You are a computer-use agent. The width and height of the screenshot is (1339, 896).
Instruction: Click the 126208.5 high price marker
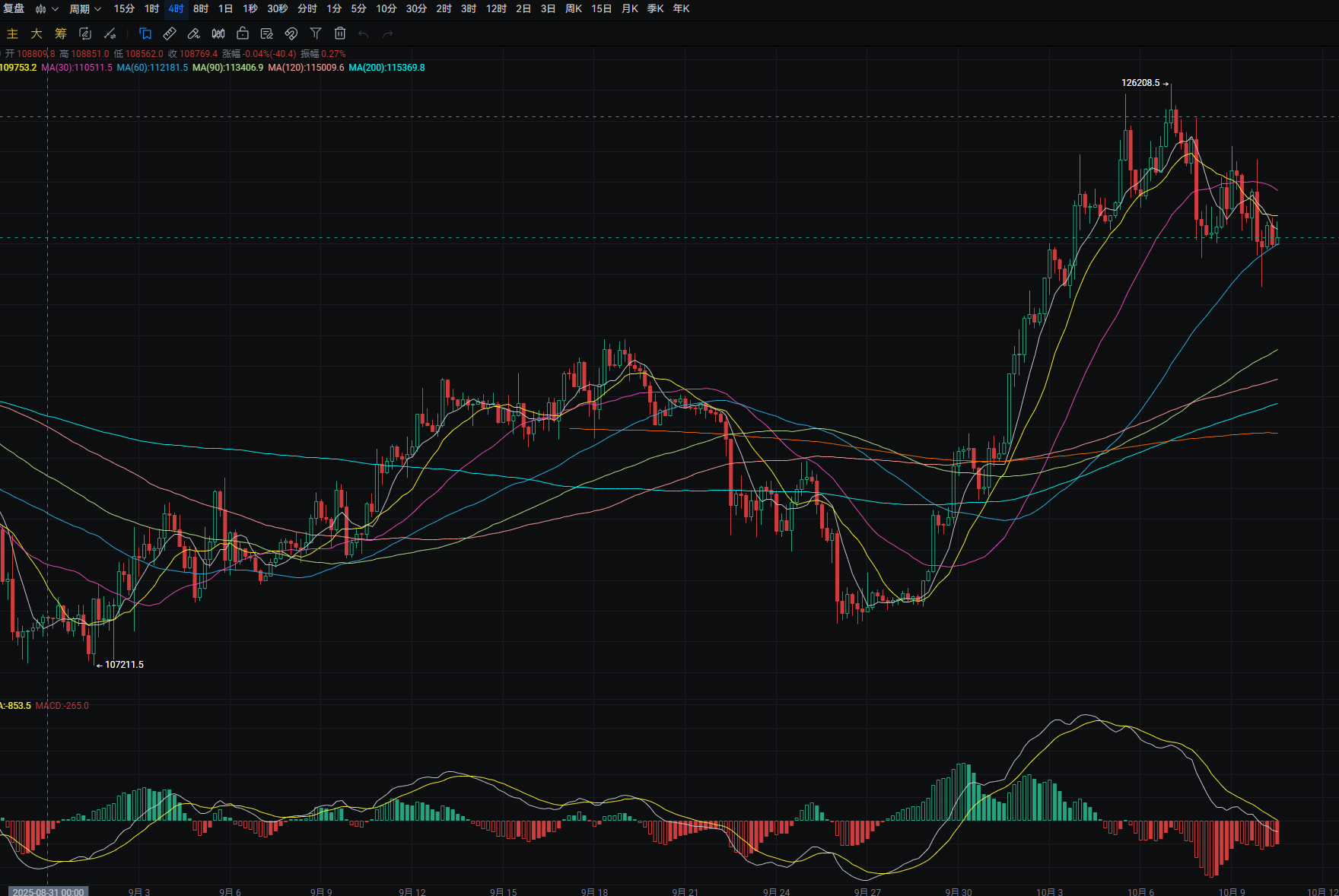[x=1140, y=83]
